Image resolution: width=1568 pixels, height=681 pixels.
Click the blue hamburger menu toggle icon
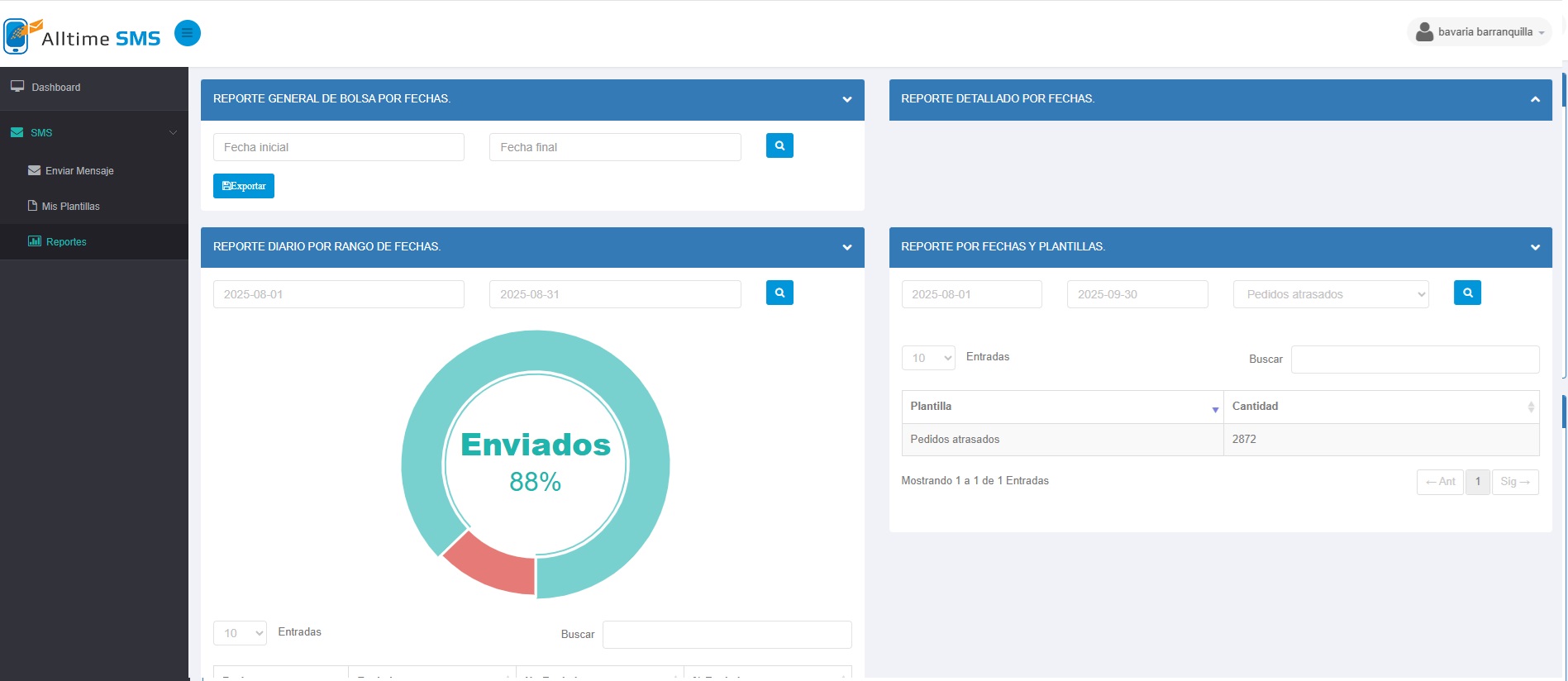tap(188, 33)
